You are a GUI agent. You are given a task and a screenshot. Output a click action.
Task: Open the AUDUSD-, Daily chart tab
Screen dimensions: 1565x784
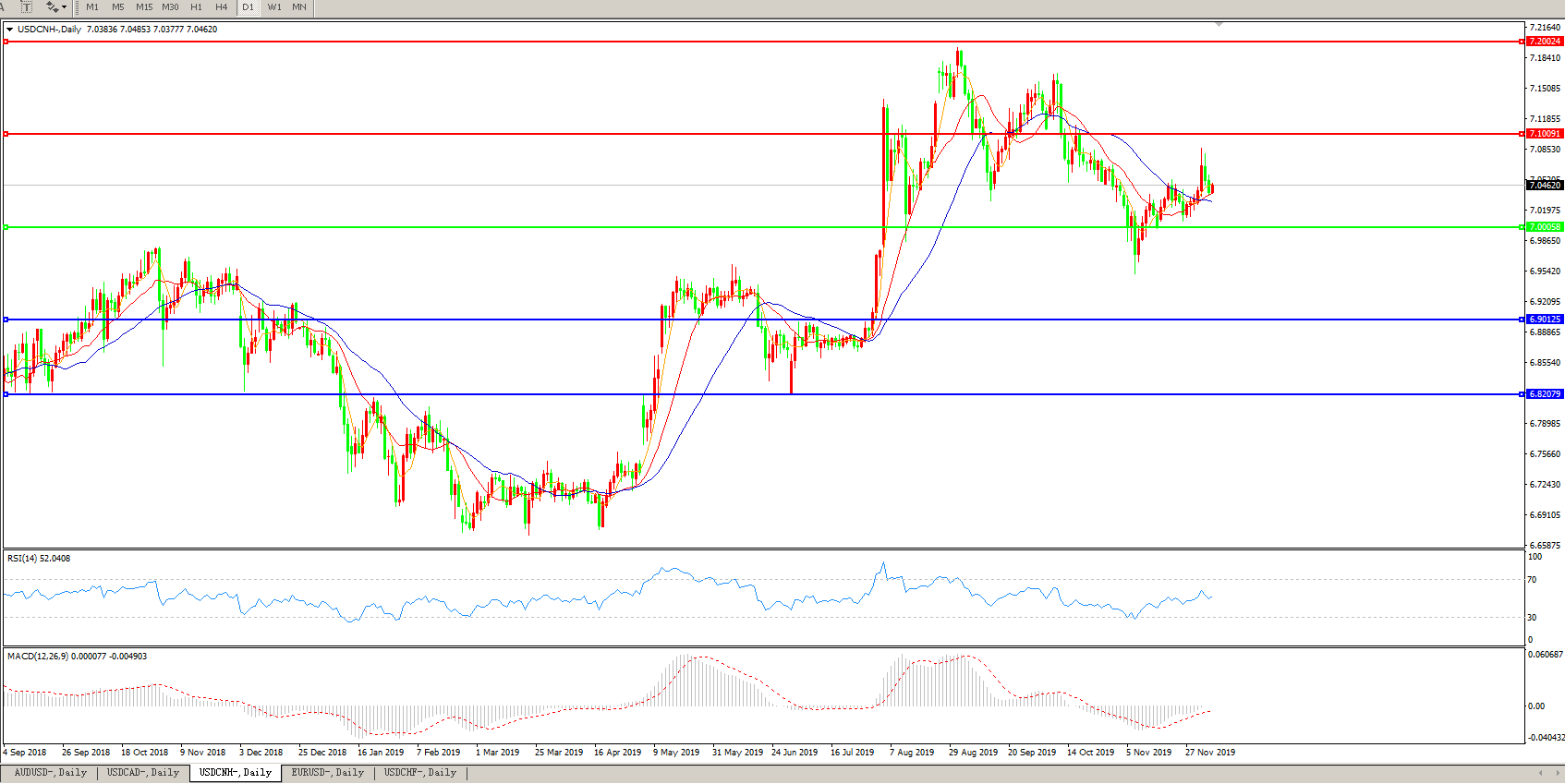coord(51,773)
